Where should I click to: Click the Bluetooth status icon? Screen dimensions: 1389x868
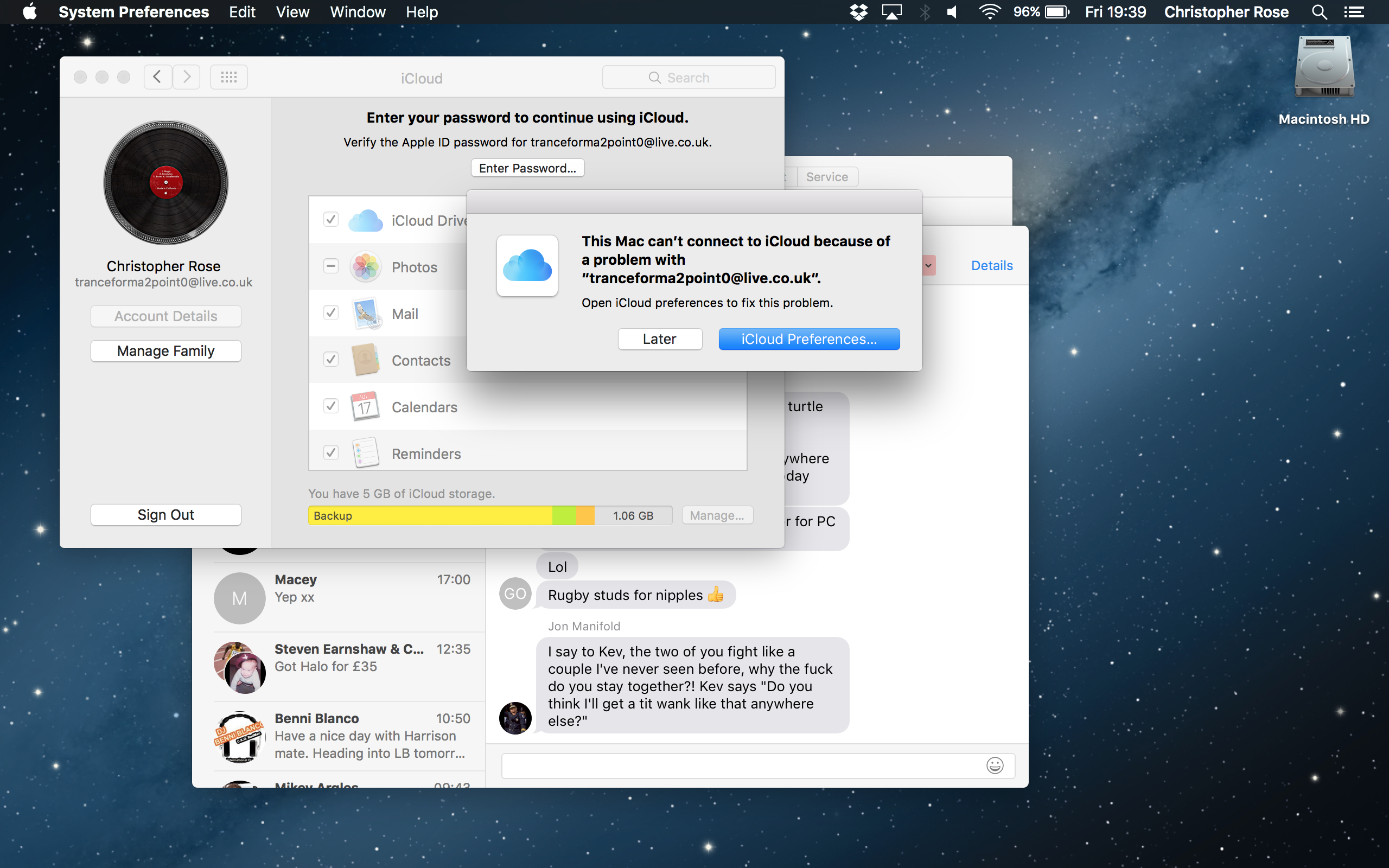point(925,12)
